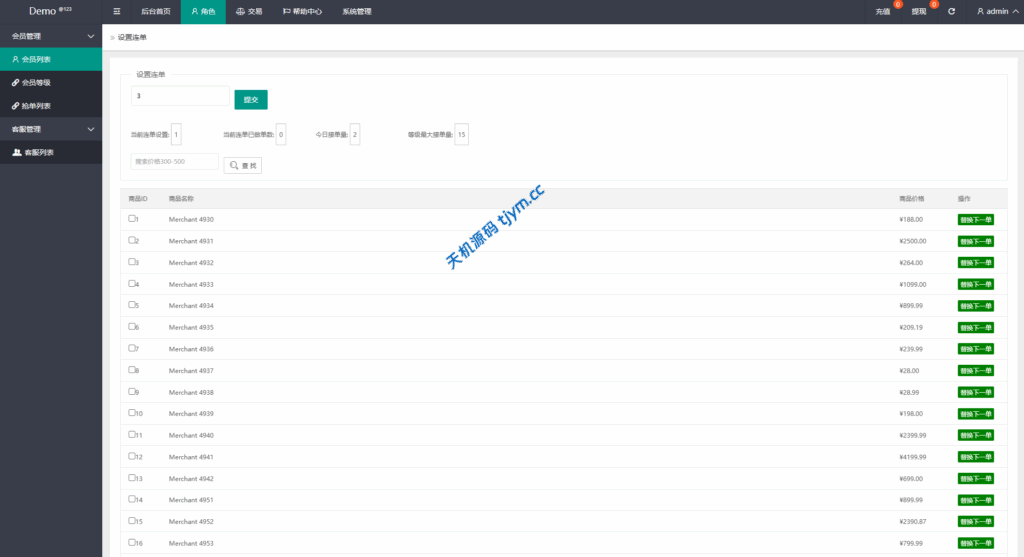Select the checkbox for Merchant 4939
This screenshot has width=1024, height=557.
point(132,412)
